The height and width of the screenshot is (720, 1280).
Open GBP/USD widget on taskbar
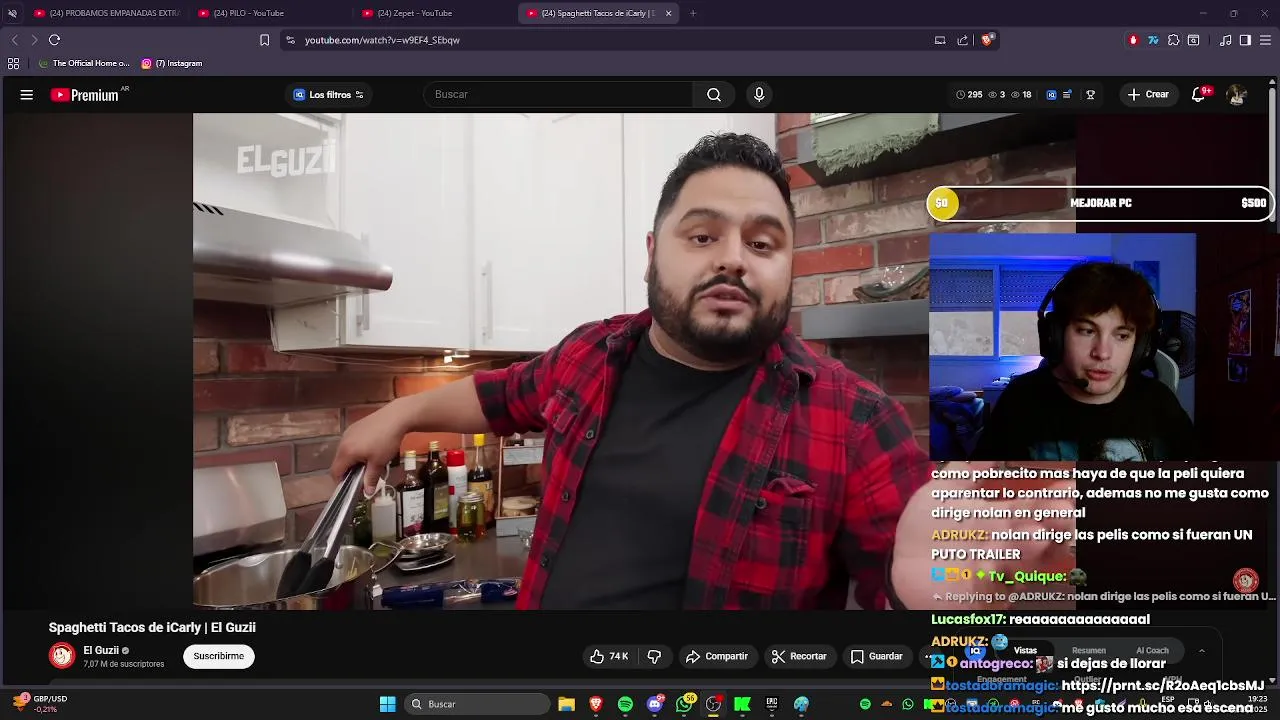coord(41,704)
